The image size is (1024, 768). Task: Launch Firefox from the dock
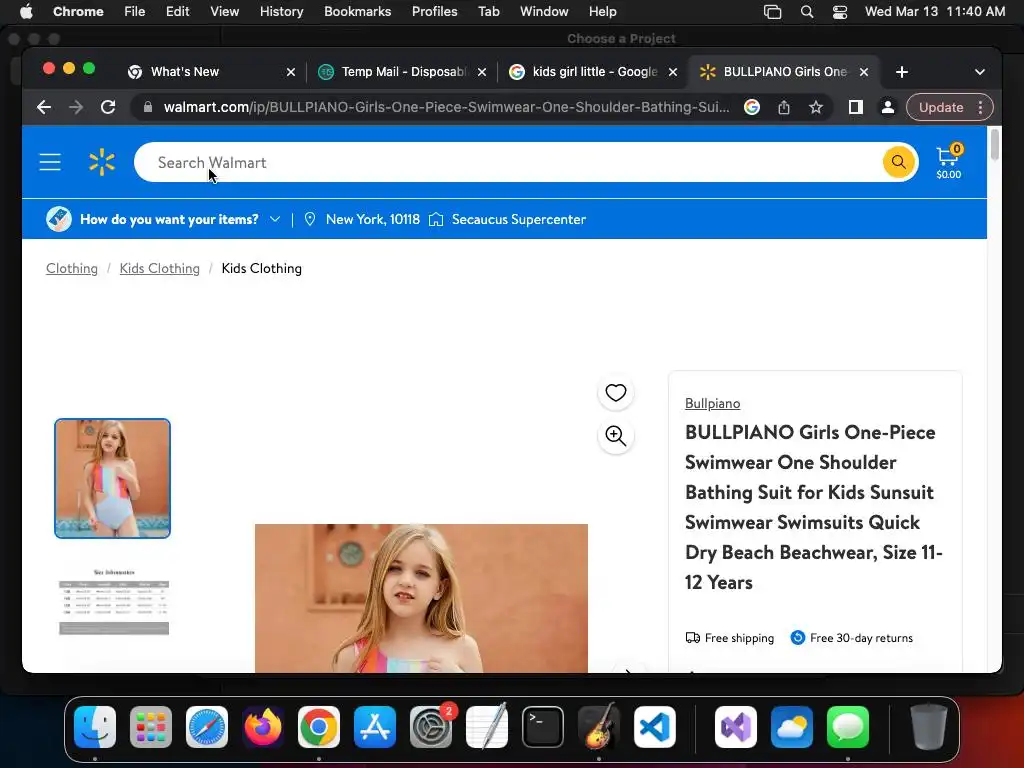point(263,727)
